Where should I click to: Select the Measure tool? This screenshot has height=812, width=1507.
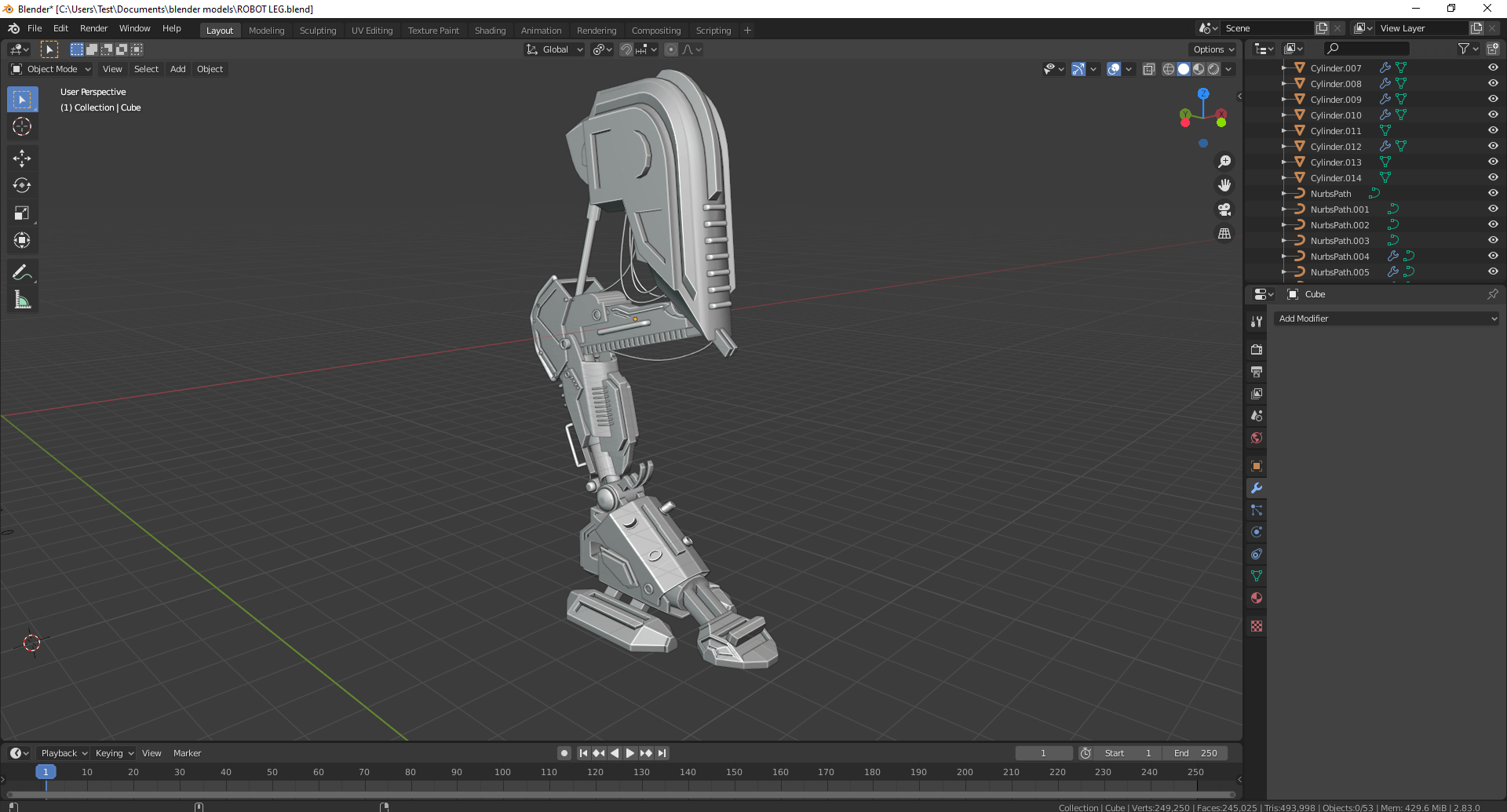click(x=22, y=299)
